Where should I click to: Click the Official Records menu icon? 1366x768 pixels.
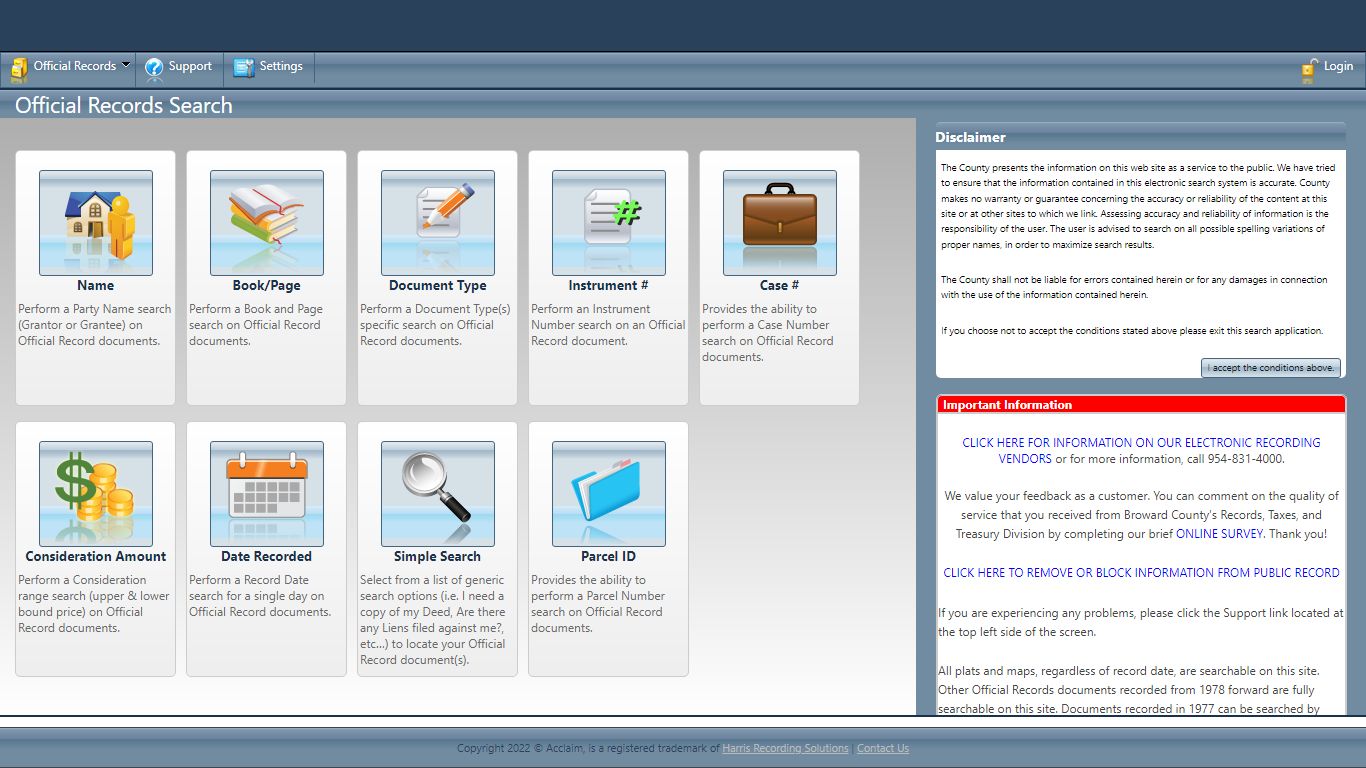pyautogui.click(x=19, y=68)
